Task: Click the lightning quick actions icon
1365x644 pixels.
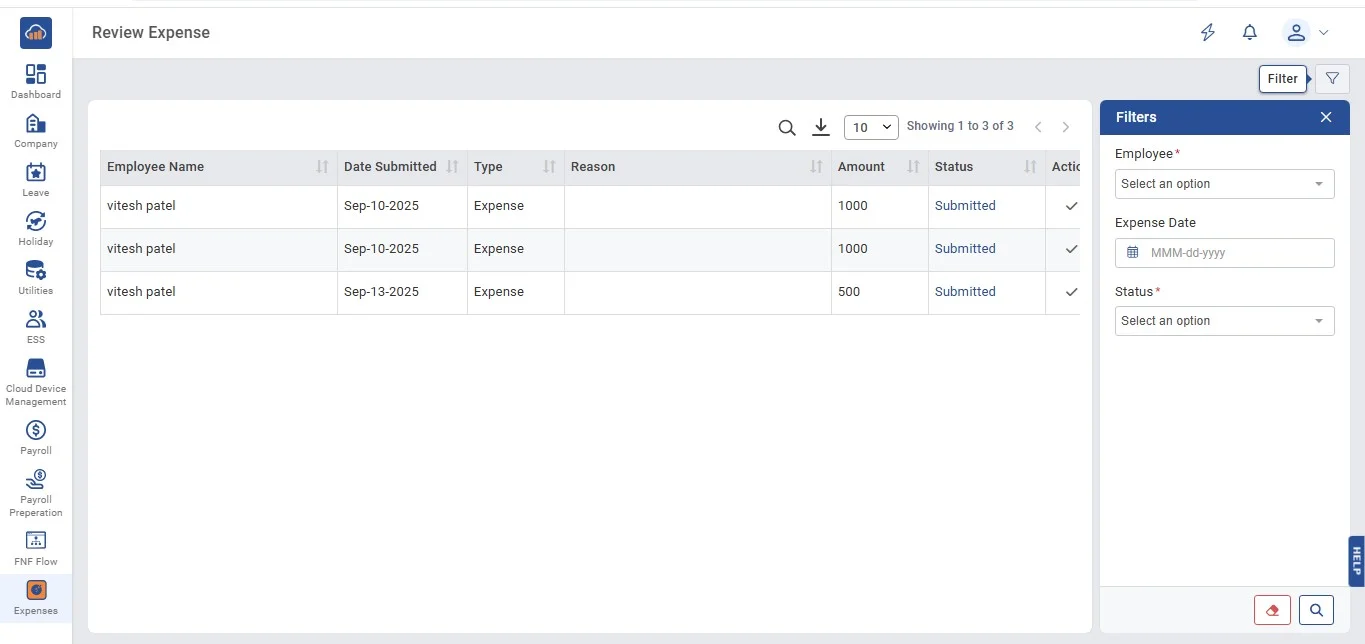Action: coord(1207,33)
